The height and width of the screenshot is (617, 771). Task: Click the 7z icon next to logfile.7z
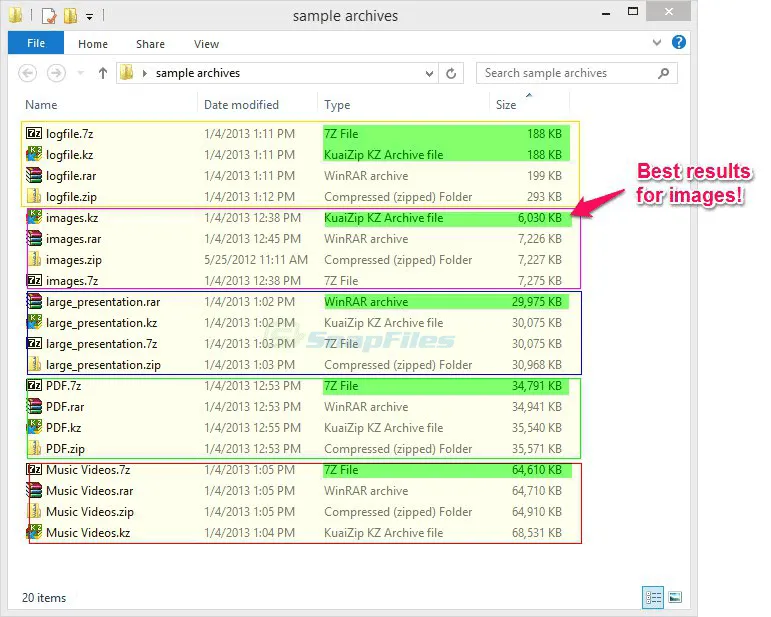pyautogui.click(x=34, y=133)
